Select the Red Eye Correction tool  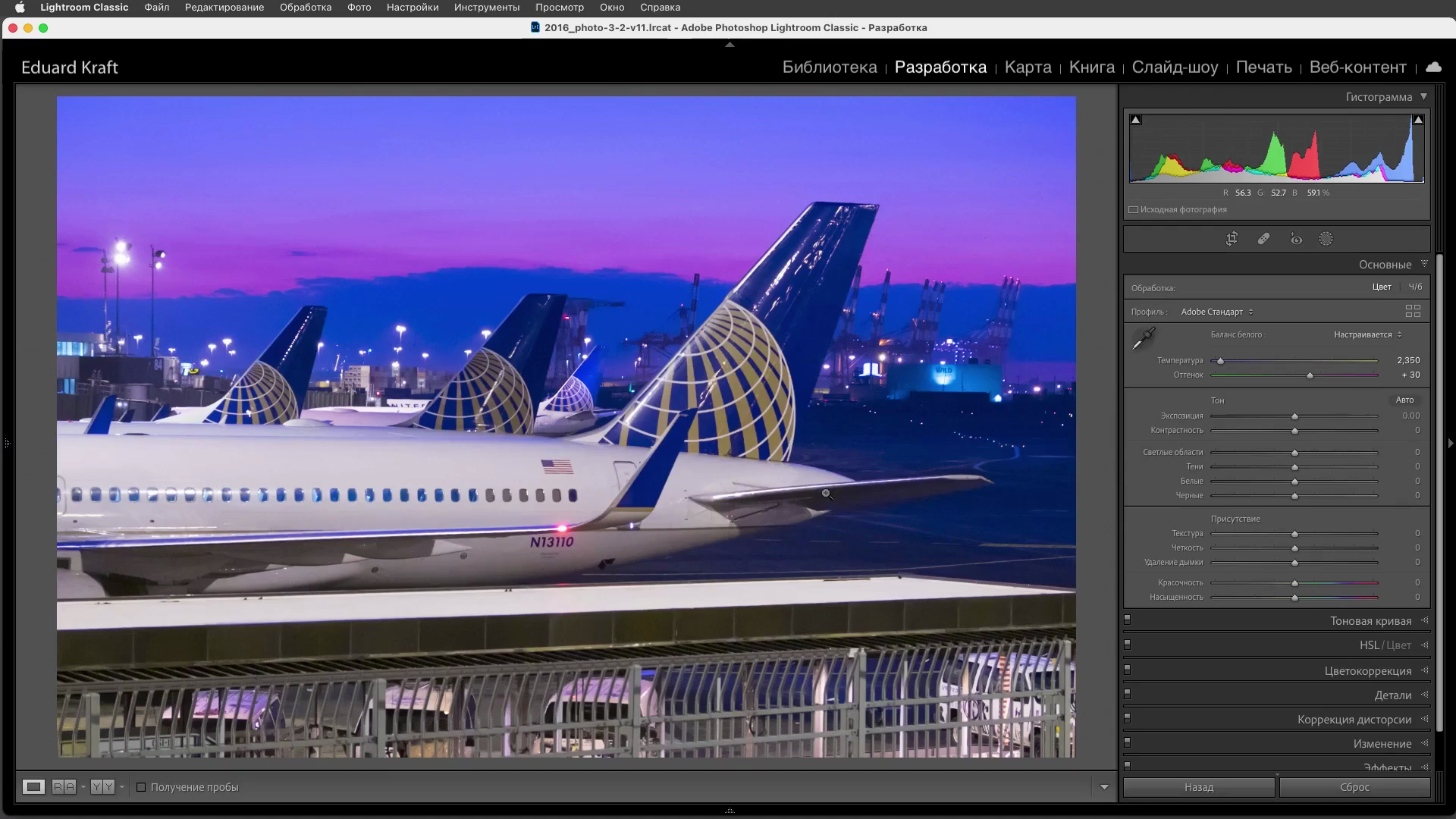coord(1296,239)
